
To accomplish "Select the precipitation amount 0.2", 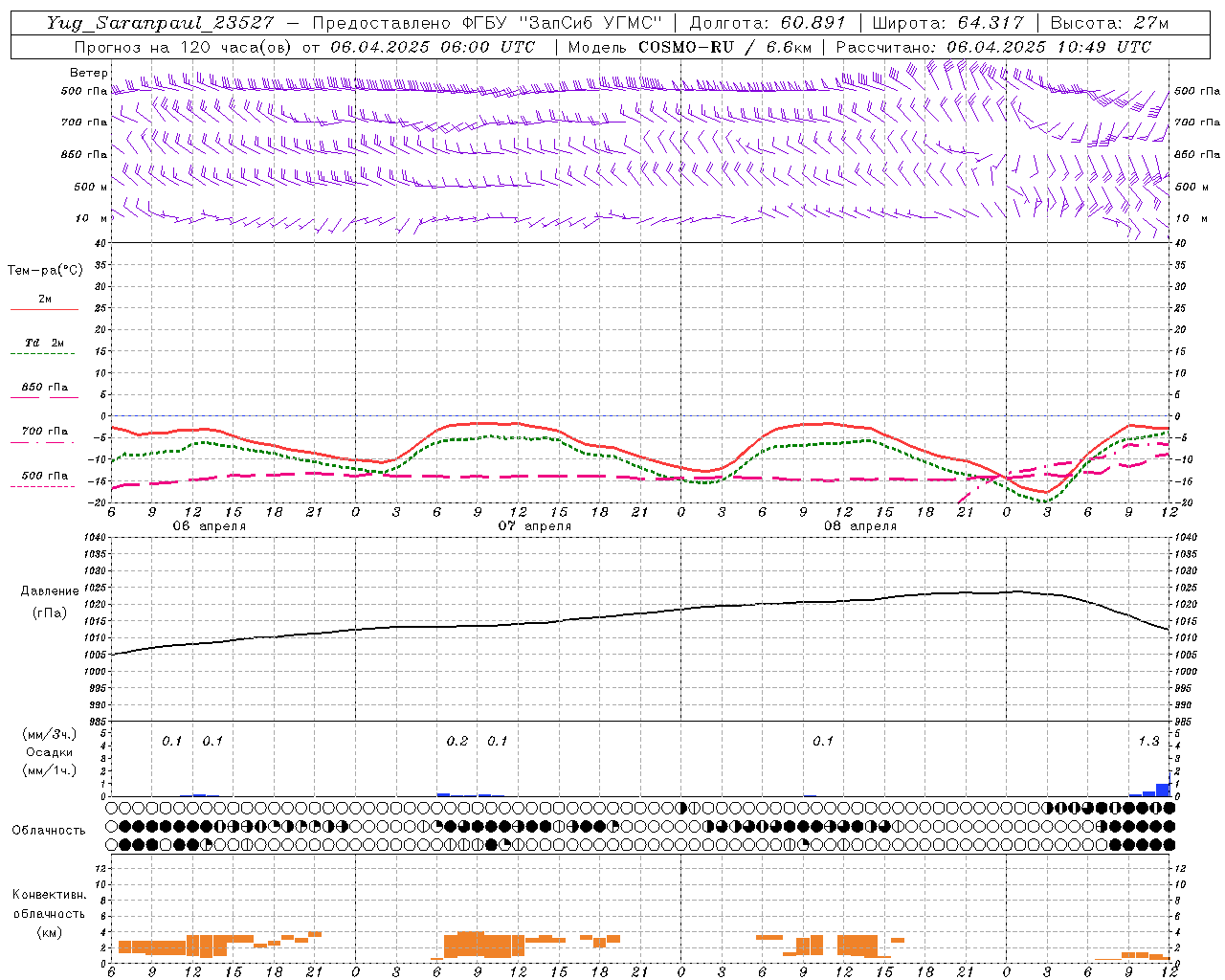I will tap(457, 742).
